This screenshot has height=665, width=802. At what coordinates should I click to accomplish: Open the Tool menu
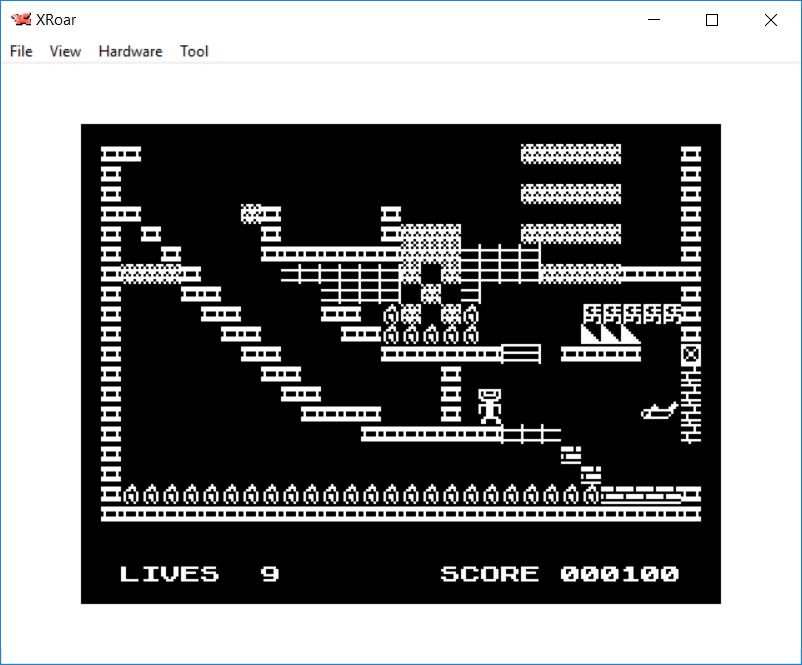(x=194, y=51)
